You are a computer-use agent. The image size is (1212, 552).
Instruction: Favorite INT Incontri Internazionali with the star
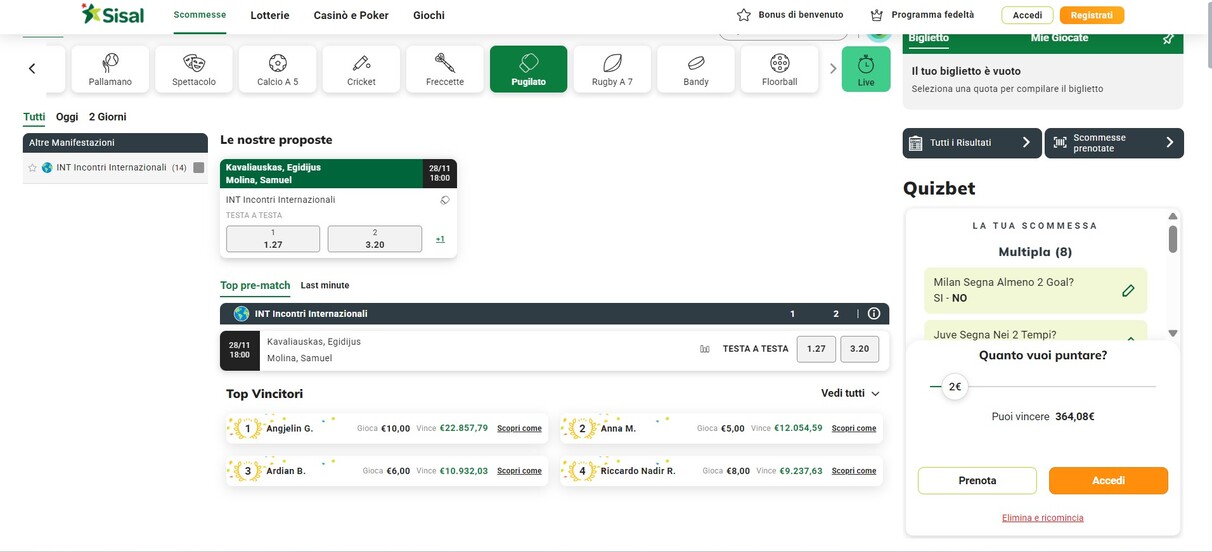(32, 168)
